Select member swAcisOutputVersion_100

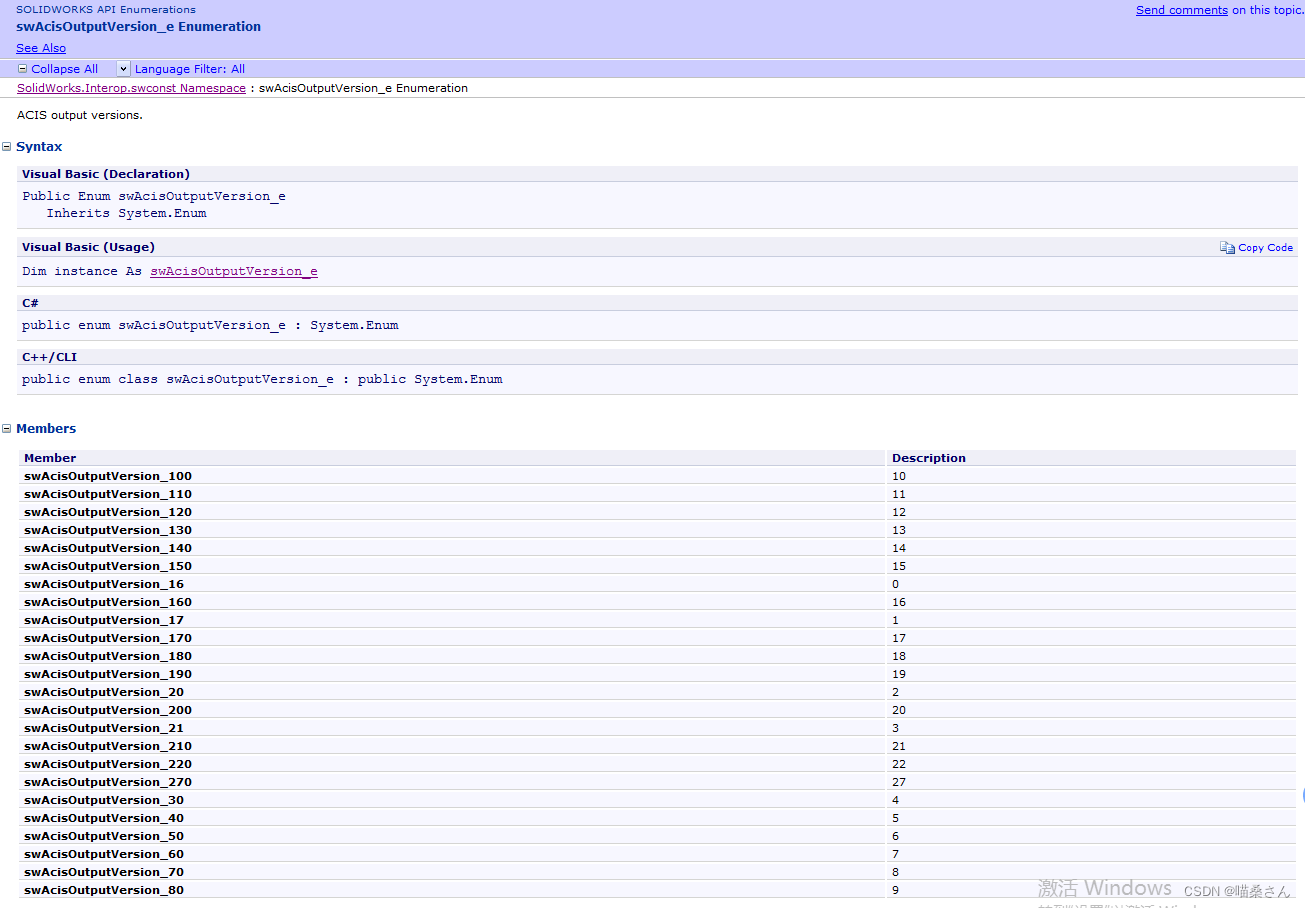pyautogui.click(x=108, y=476)
